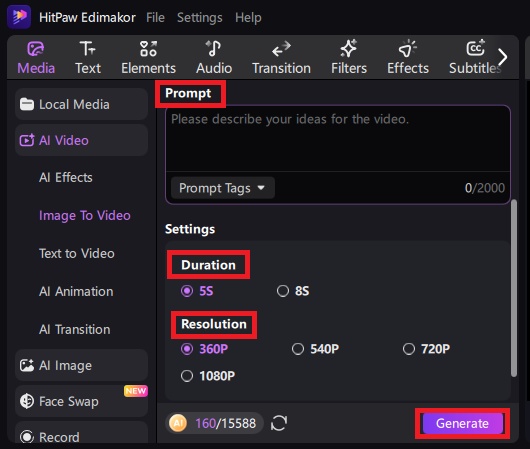The width and height of the screenshot is (530, 449).
Task: Open Face Swap from the sidebar
Action: 81,401
